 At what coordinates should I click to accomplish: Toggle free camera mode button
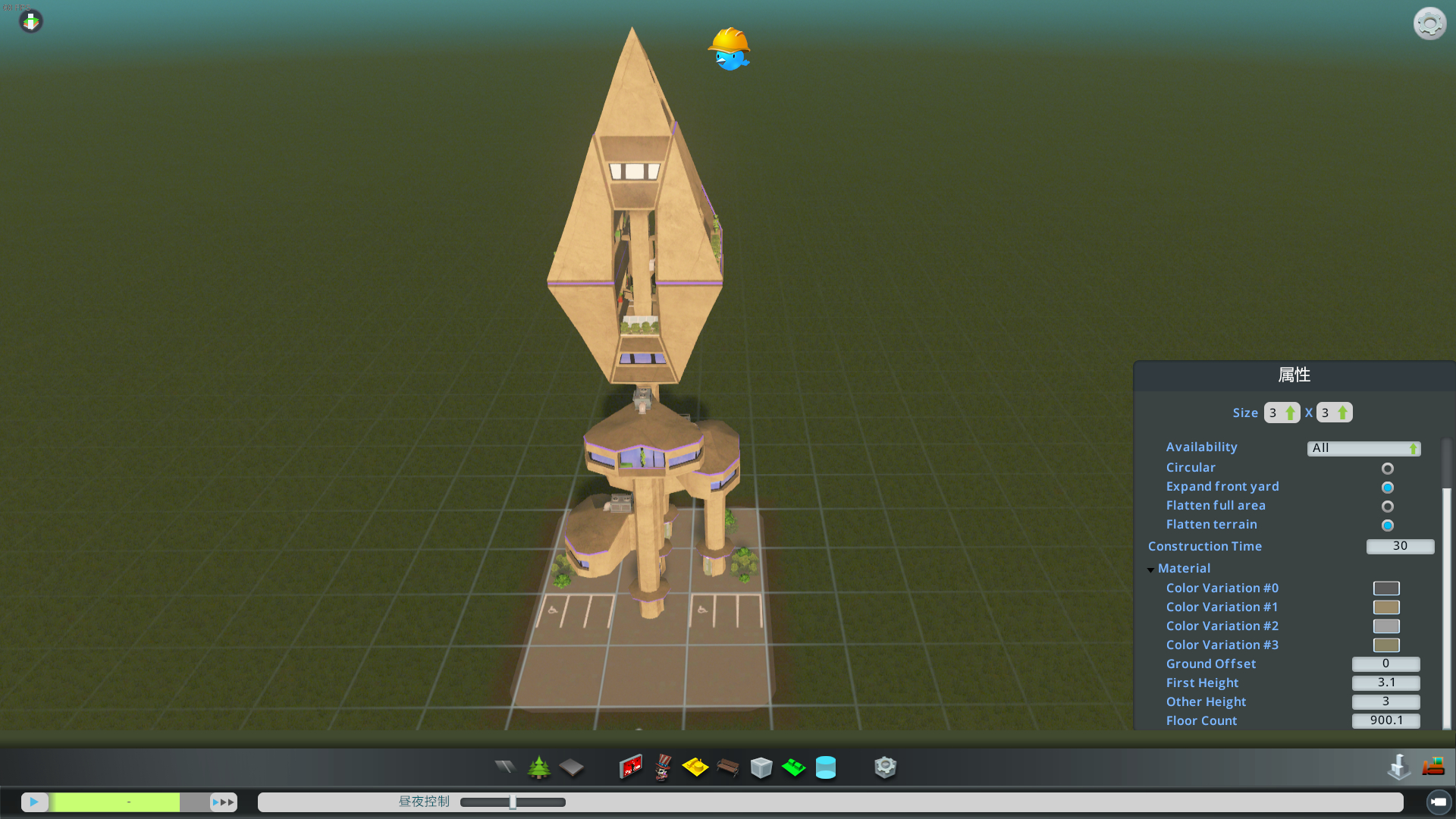(1439, 802)
